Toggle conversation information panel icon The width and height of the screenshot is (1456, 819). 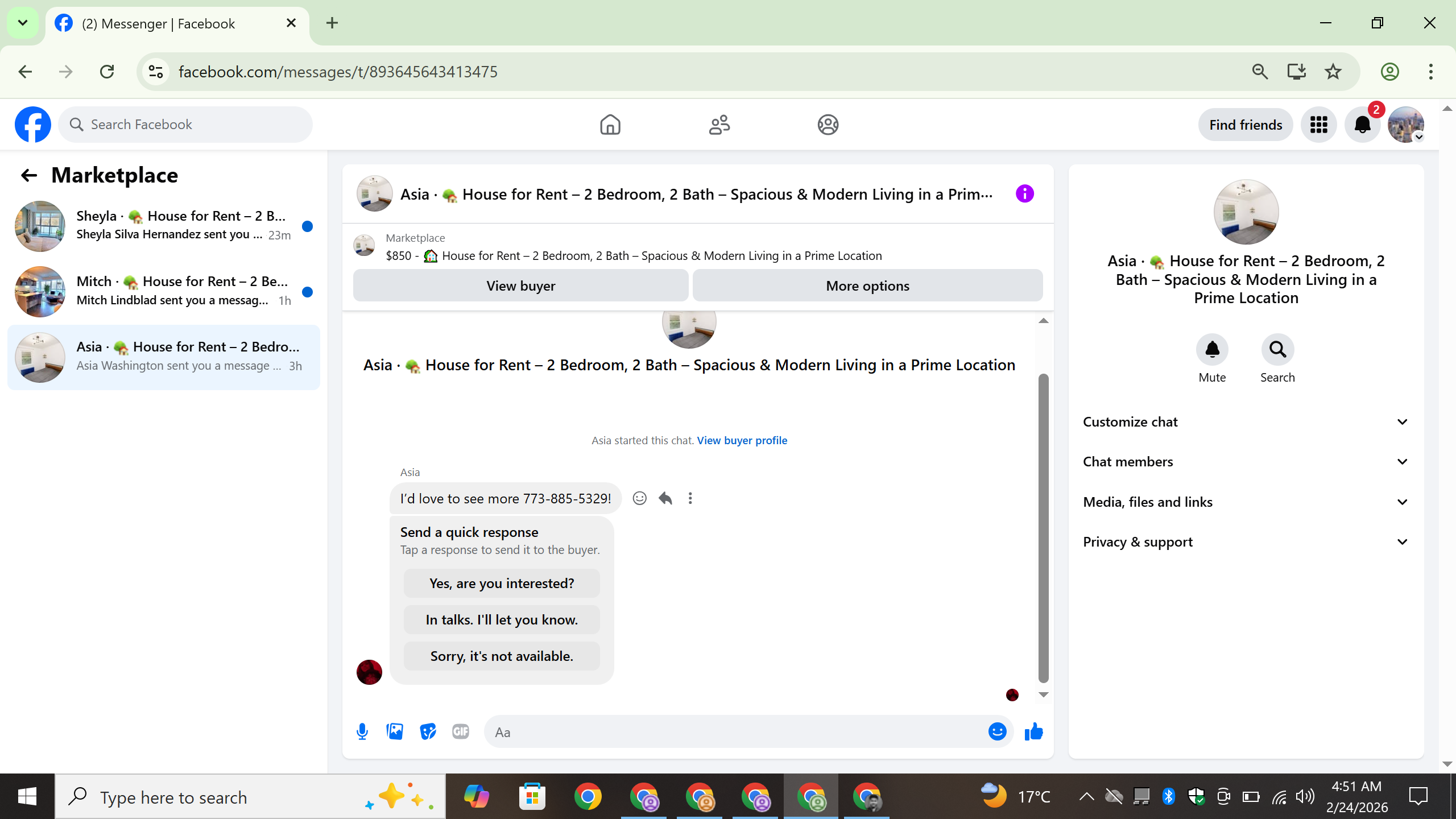tap(1024, 194)
